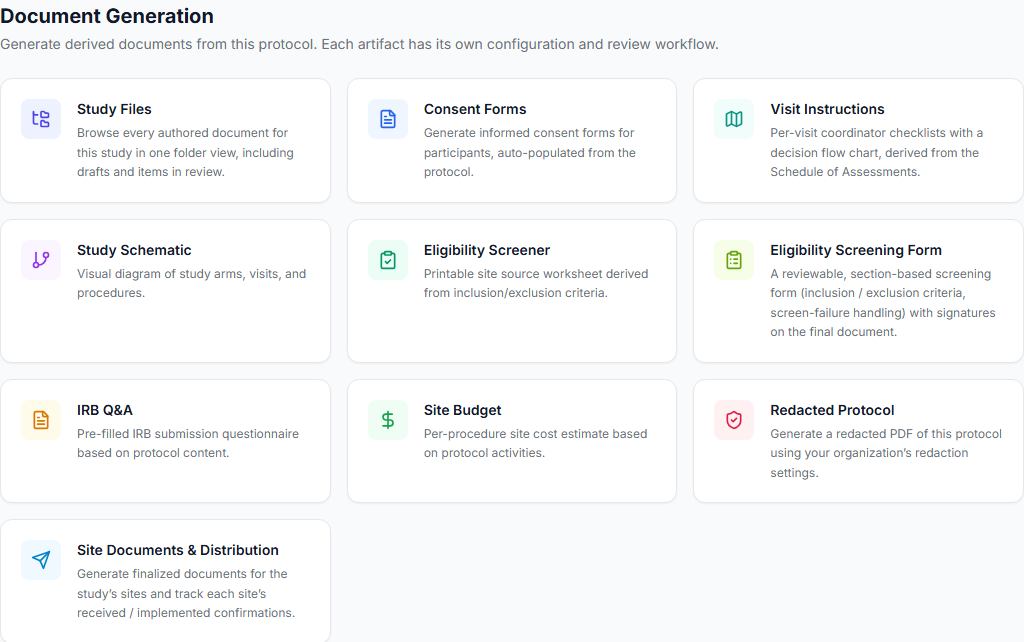Viewport: 1024px width, 642px height.
Task: Click the Site Documents paper-plane icon
Action: coord(41,560)
